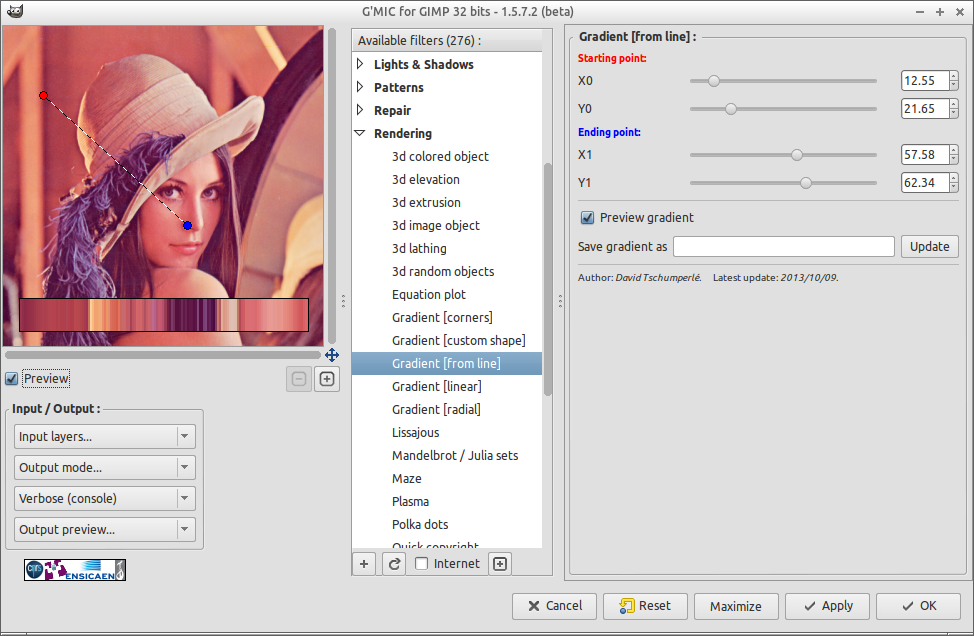Expand the Repair category
This screenshot has height=636, width=974.
(360, 110)
